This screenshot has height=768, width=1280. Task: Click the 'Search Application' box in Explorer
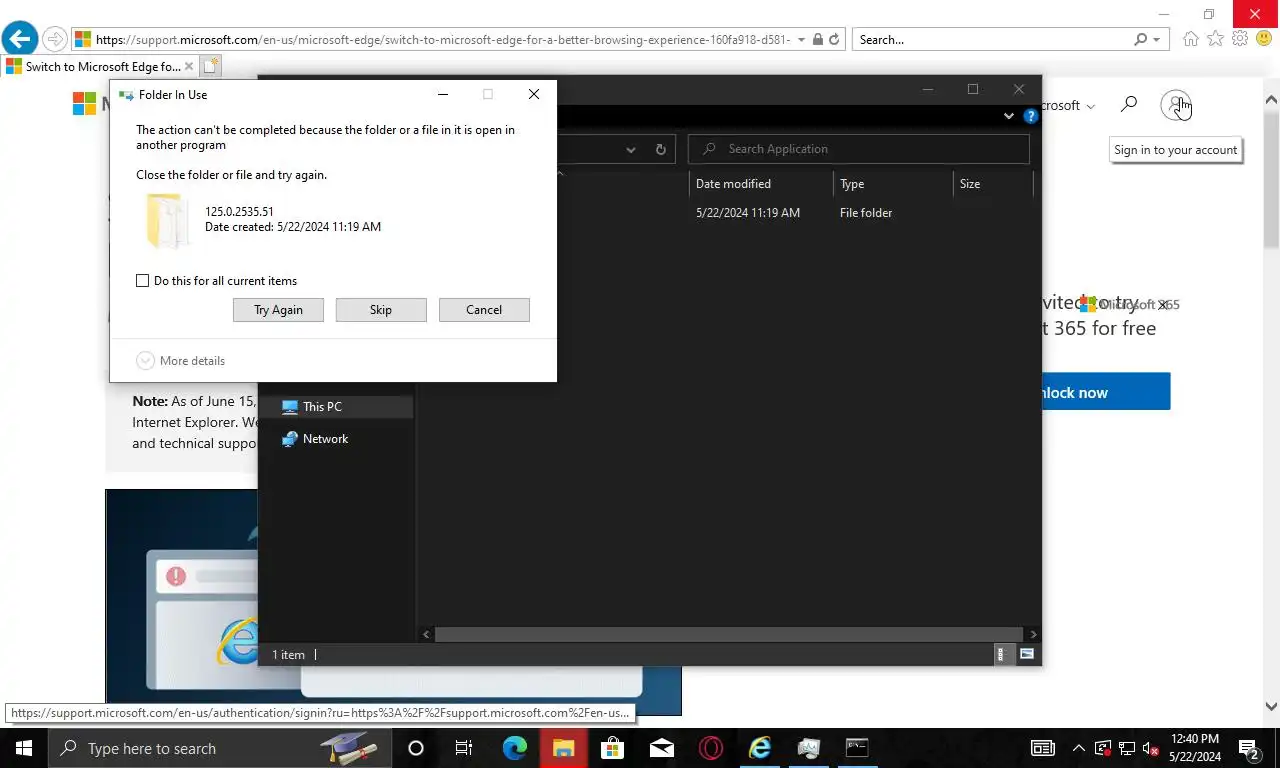859,149
